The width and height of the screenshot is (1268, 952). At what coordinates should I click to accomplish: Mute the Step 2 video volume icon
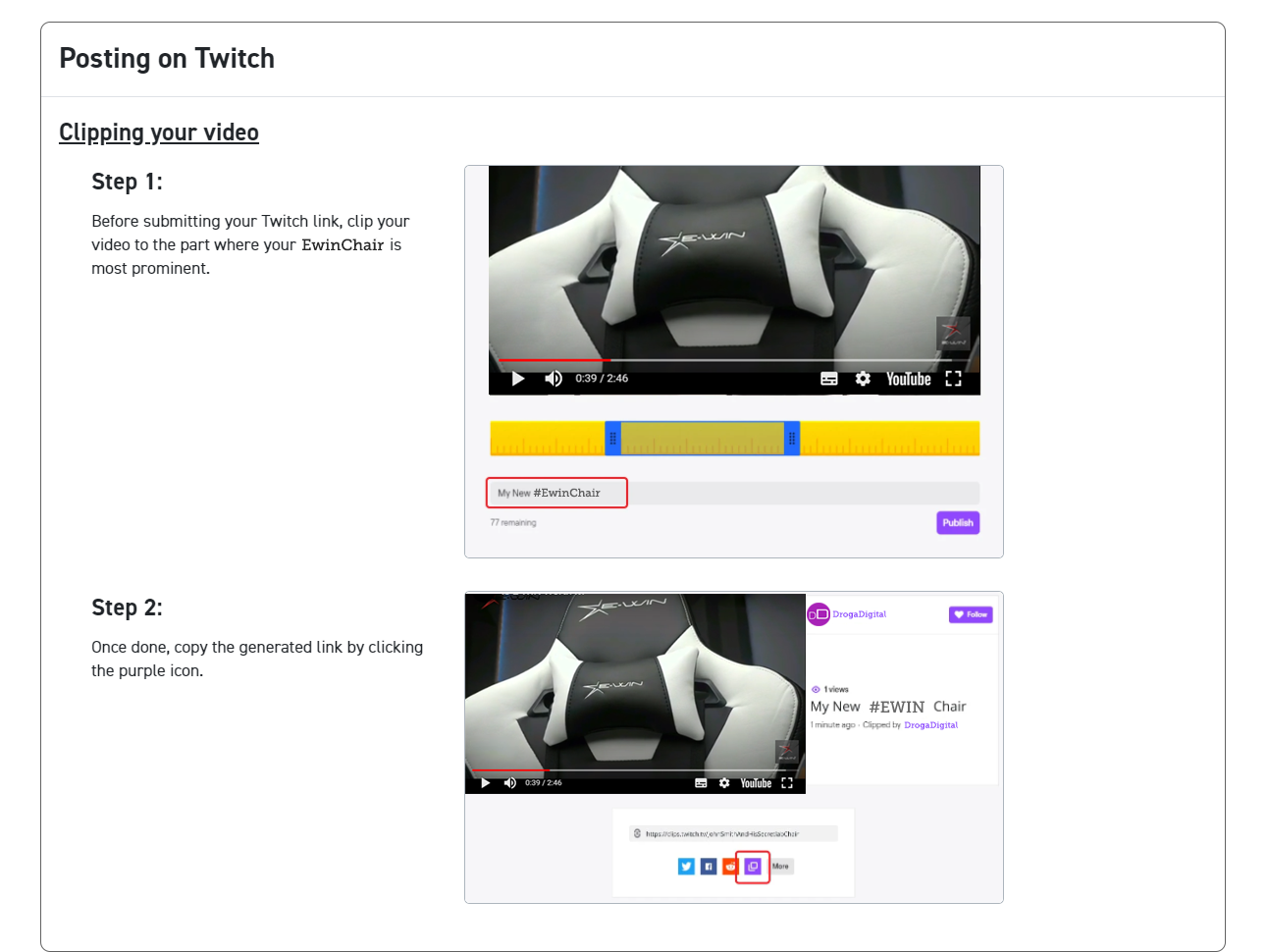509,783
